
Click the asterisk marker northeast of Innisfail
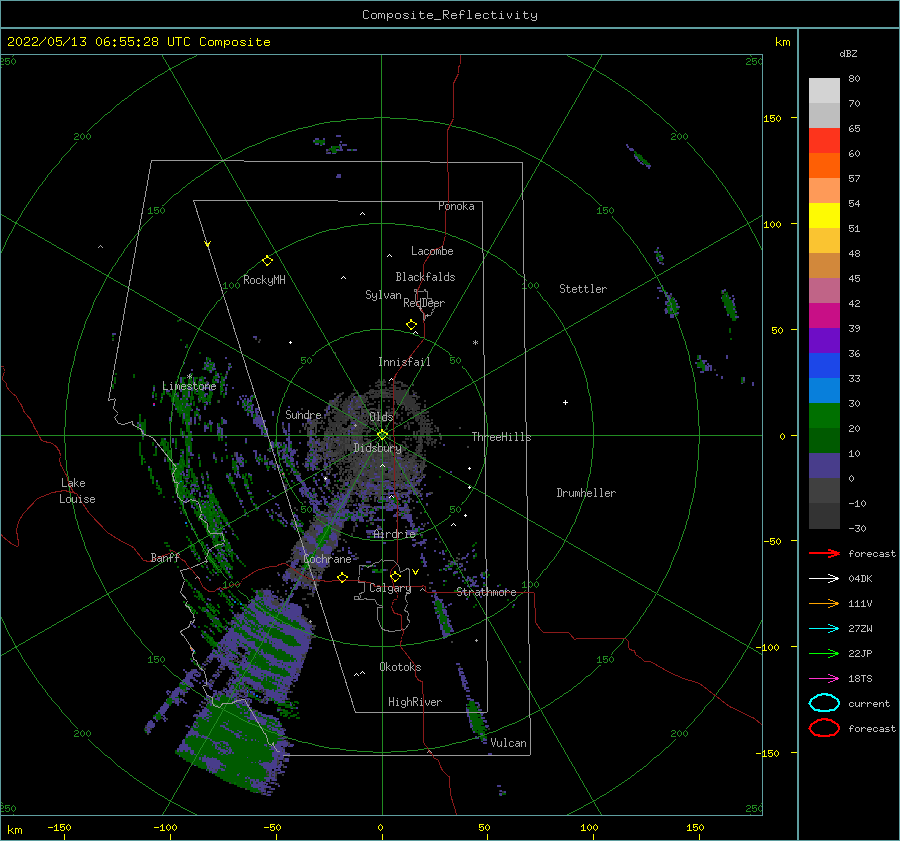(475, 343)
